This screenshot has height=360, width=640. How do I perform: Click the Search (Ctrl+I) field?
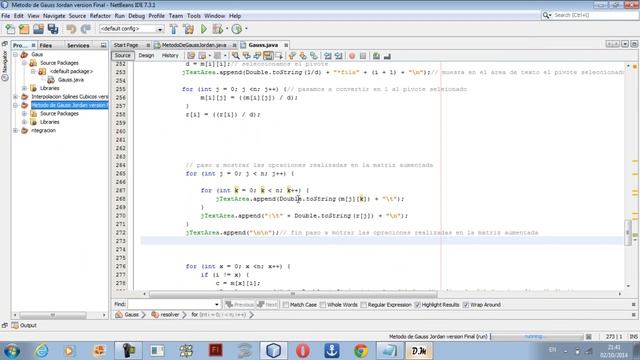click(x=589, y=15)
